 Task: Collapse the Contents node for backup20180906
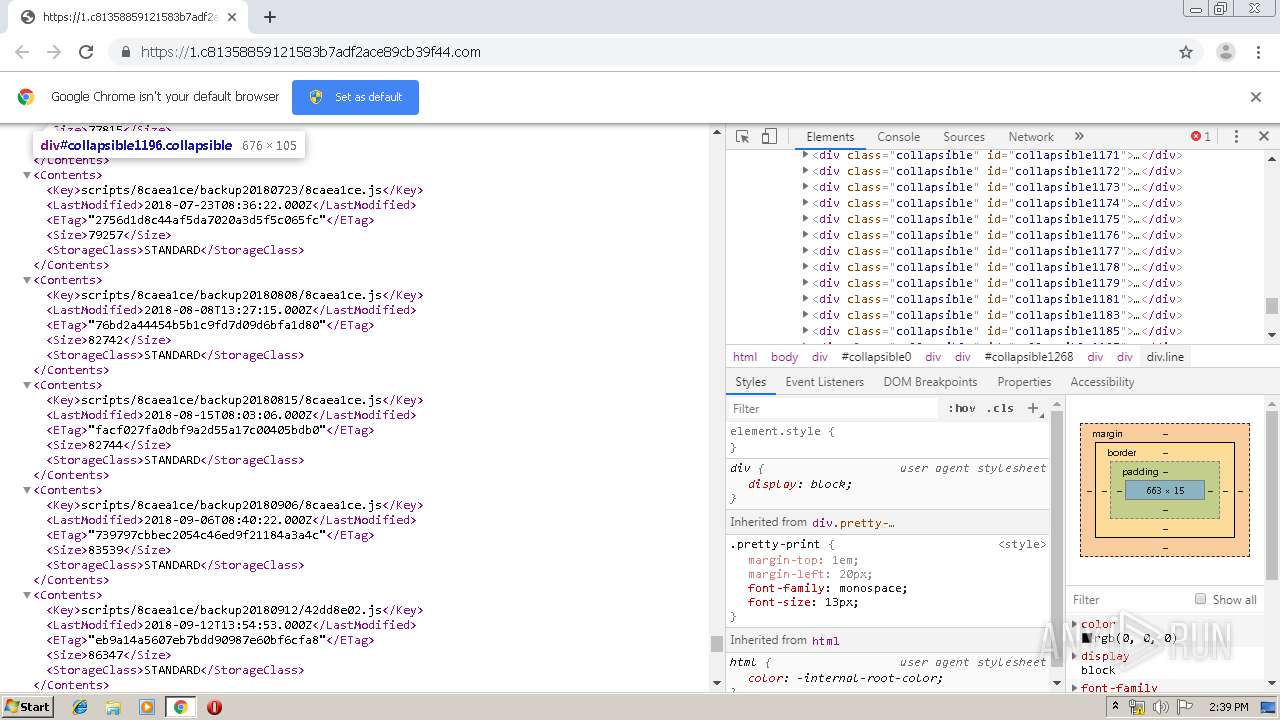pyautogui.click(x=27, y=490)
